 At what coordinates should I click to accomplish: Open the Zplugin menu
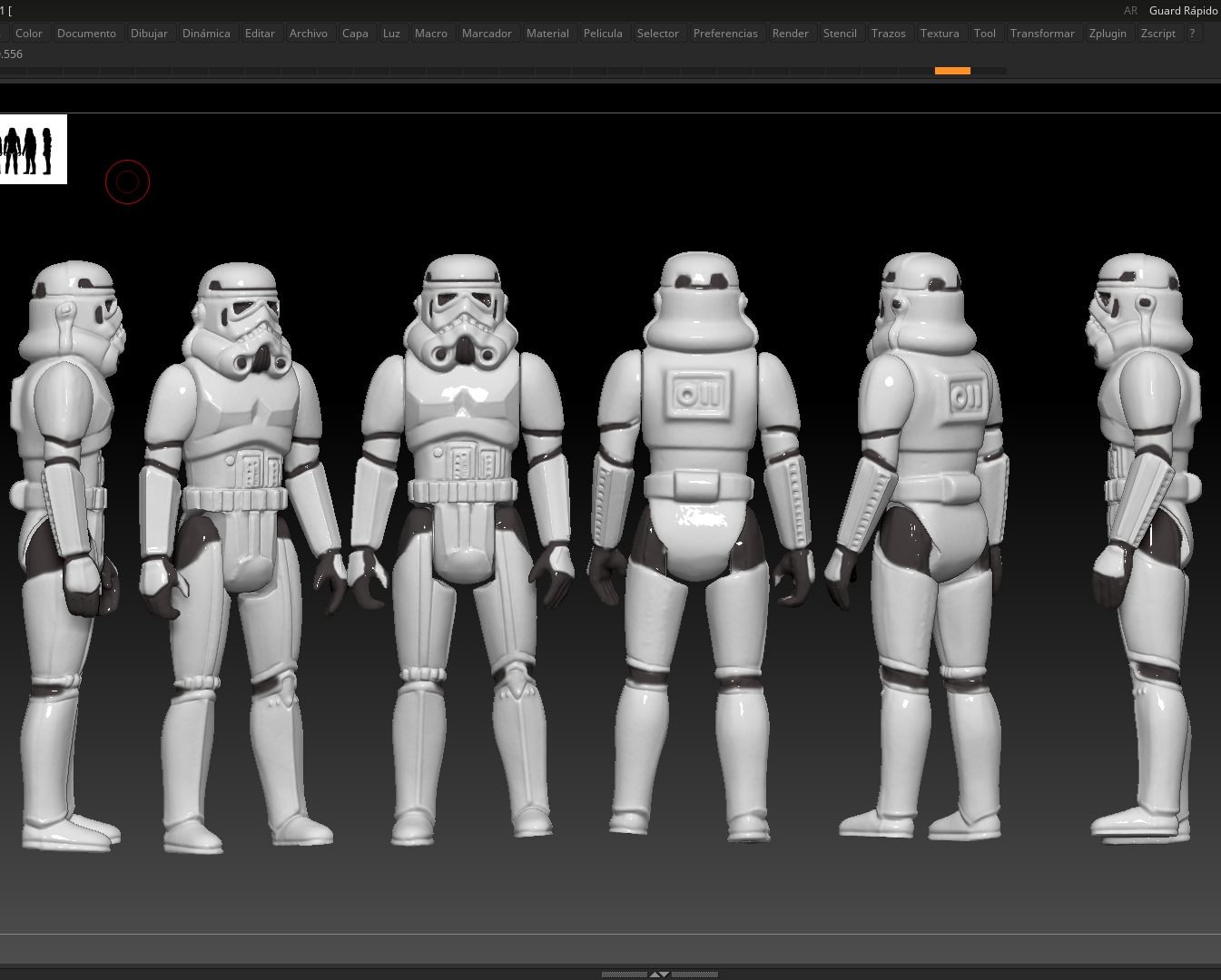click(x=1107, y=34)
